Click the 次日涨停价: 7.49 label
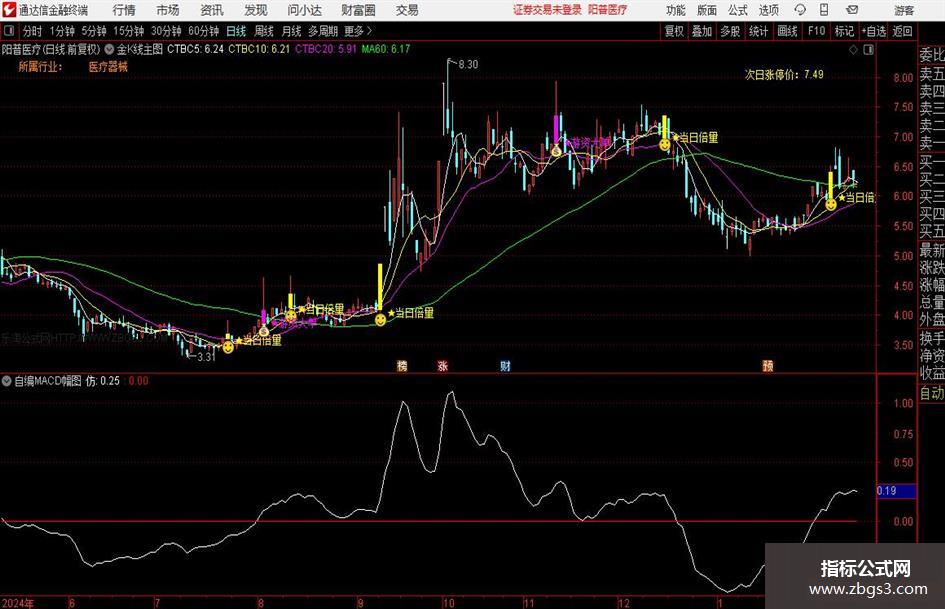945x609 pixels. point(784,75)
